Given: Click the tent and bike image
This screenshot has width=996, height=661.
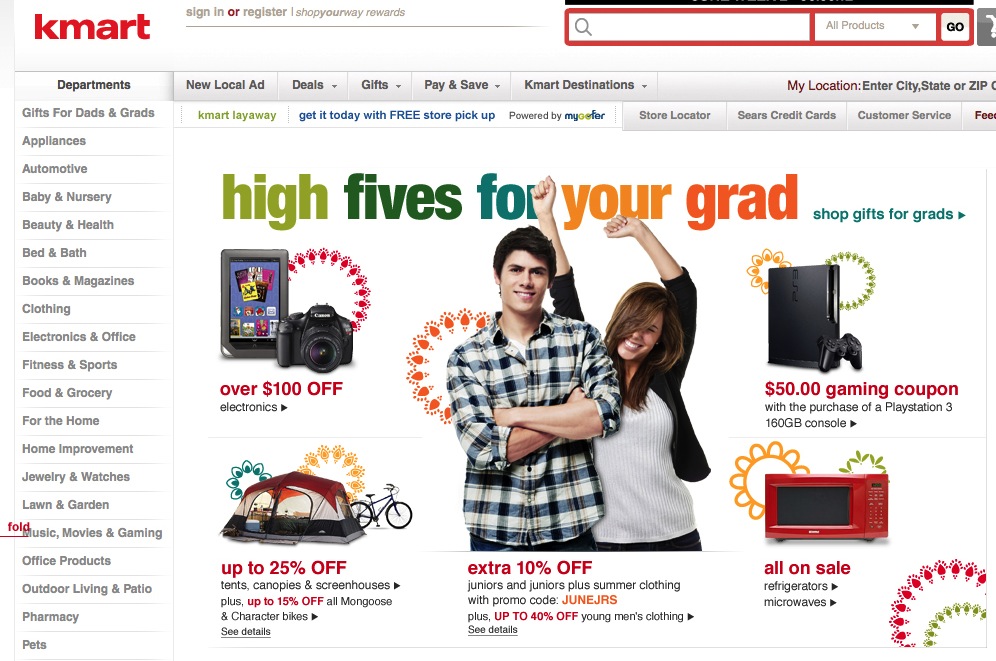Looking at the screenshot, I should pyautogui.click(x=316, y=508).
